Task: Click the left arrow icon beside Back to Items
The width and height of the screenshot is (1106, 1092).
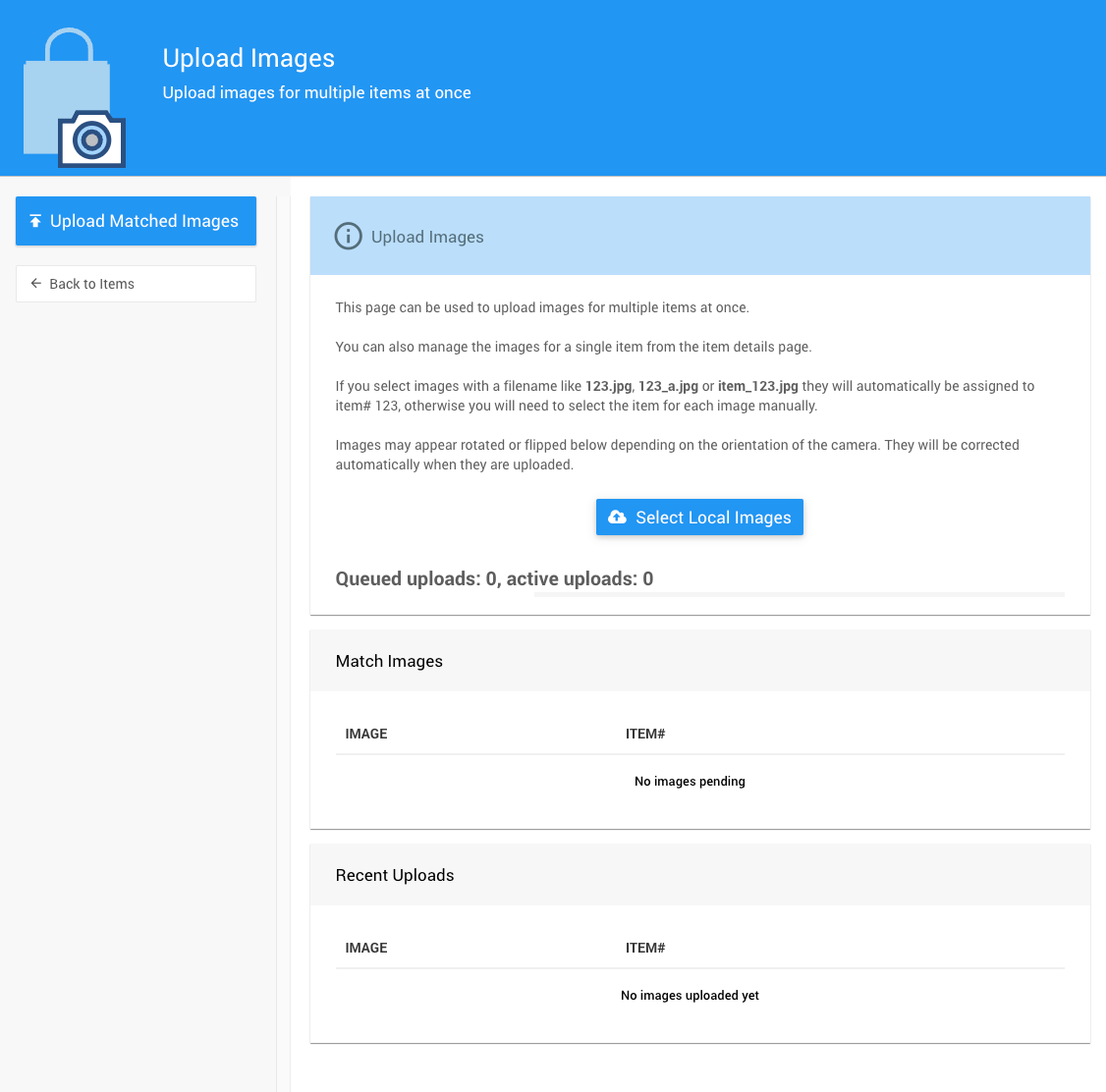Action: click(x=36, y=284)
